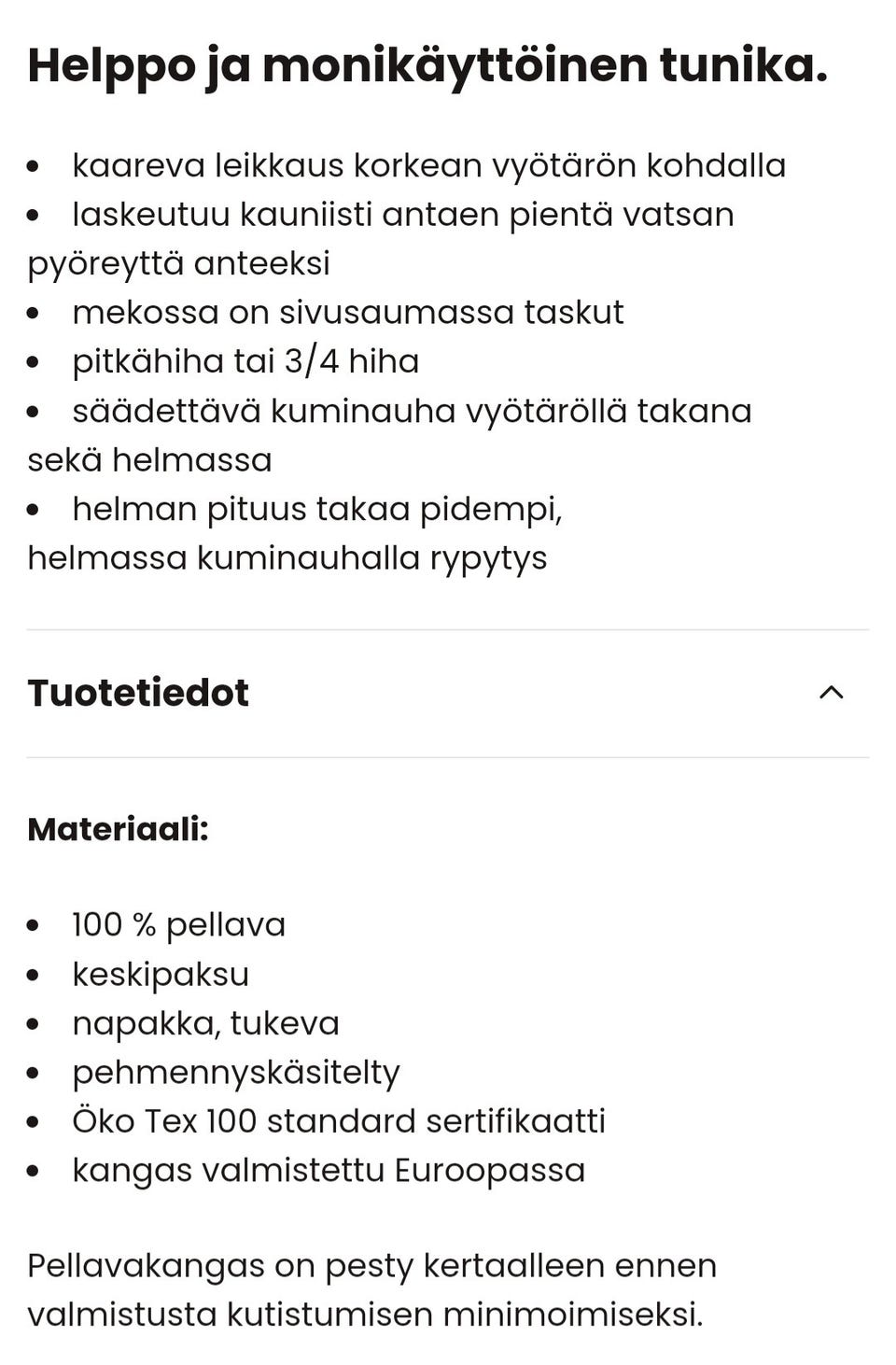Click the Tuotetiedot section header
The width and height of the screenshot is (896, 1365).
pyautogui.click(x=138, y=693)
